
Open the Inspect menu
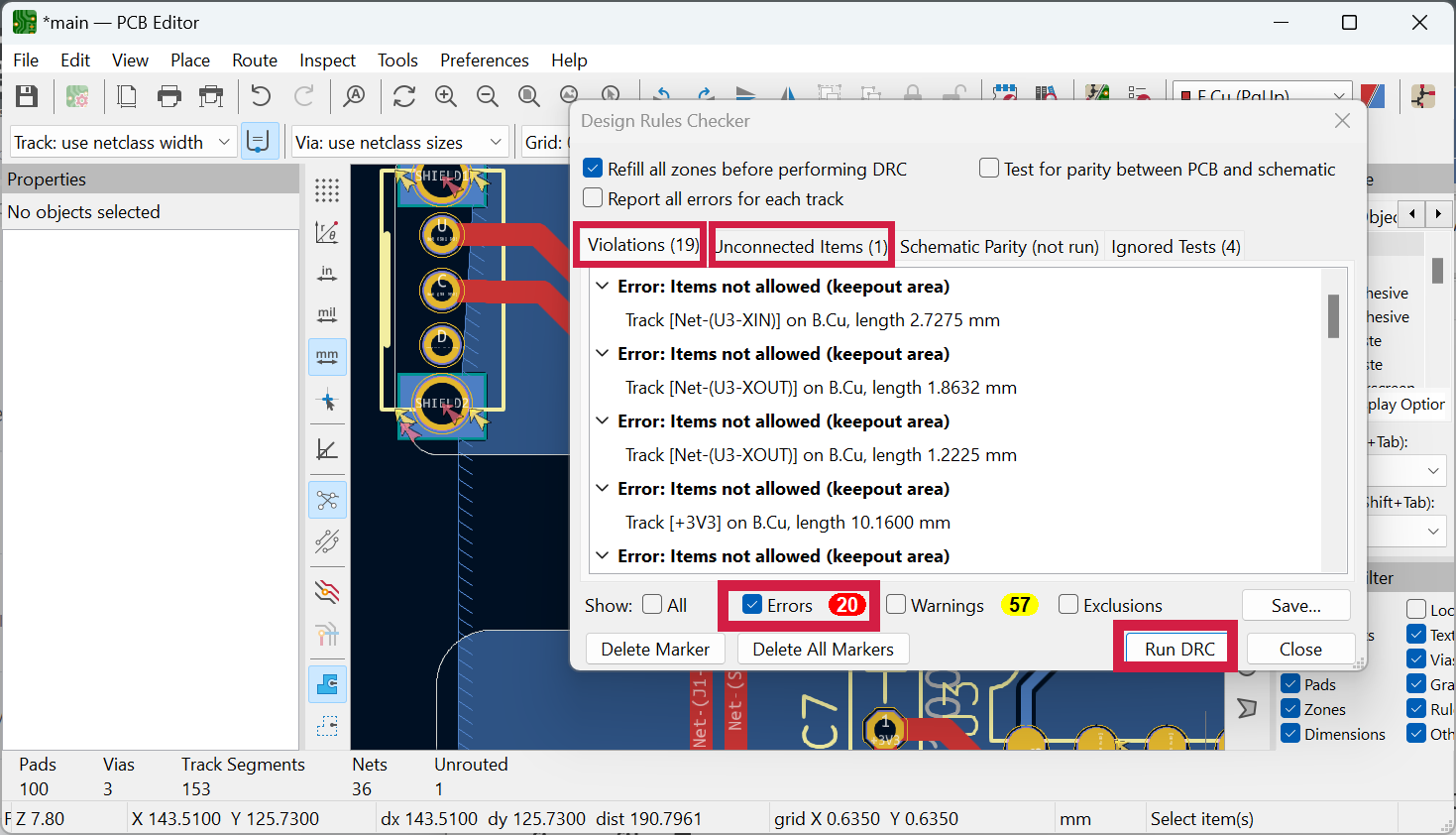(x=327, y=60)
